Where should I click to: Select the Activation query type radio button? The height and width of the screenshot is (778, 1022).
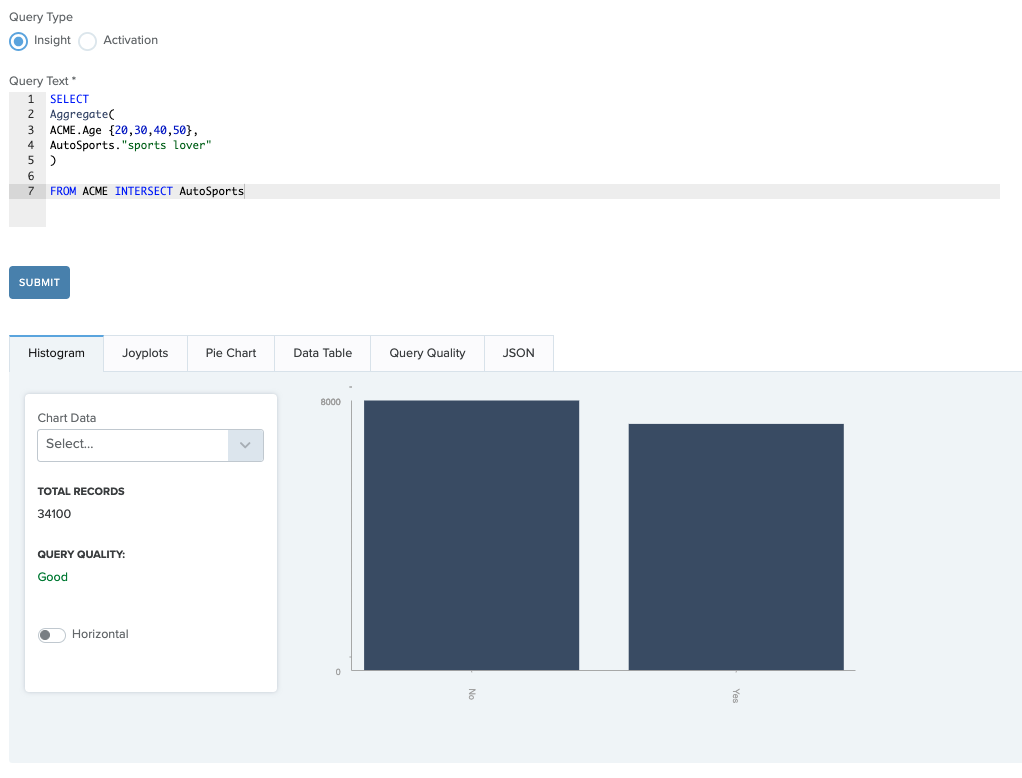(87, 41)
